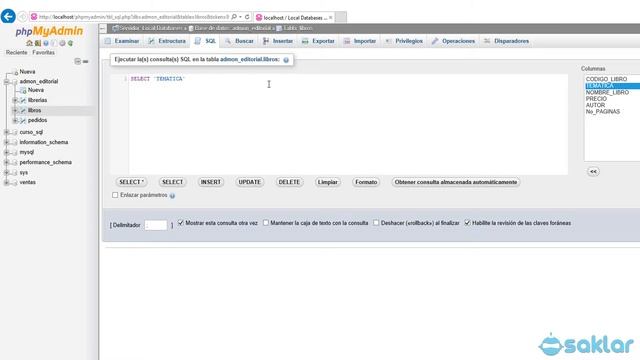Click the refresh icon in address bar

coord(247,17)
